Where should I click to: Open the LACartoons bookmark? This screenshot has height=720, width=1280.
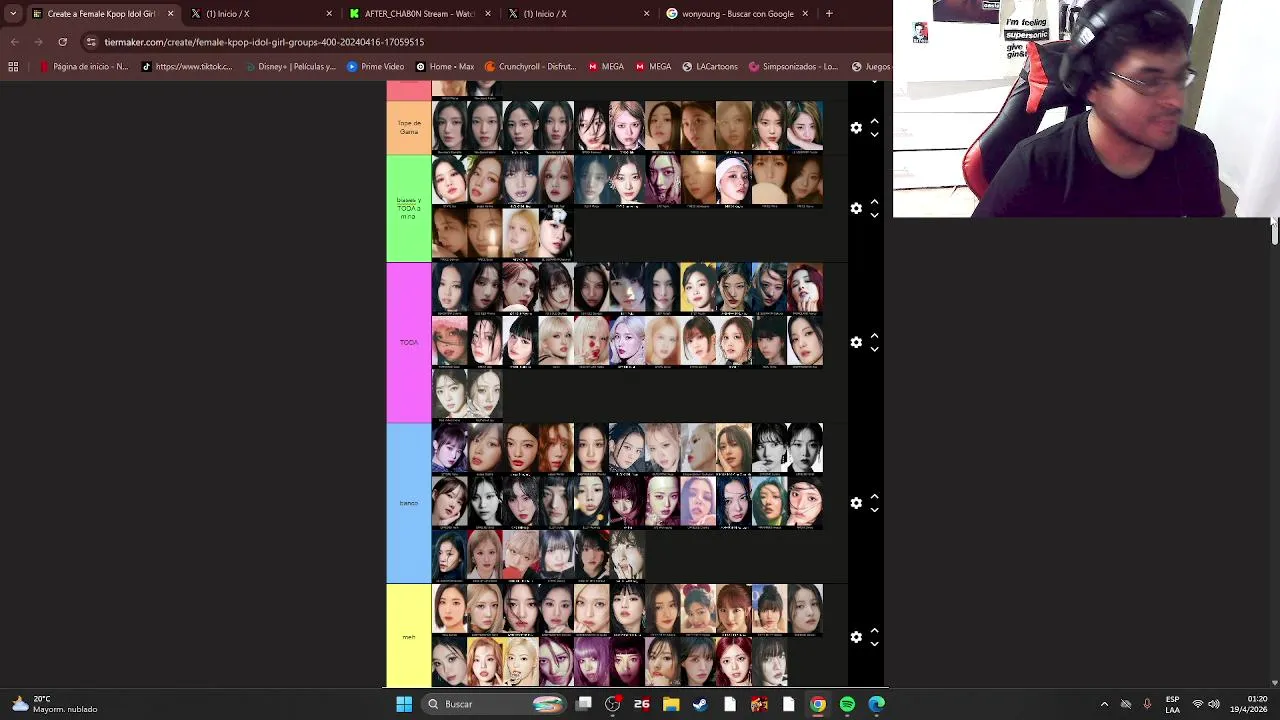click(710, 67)
